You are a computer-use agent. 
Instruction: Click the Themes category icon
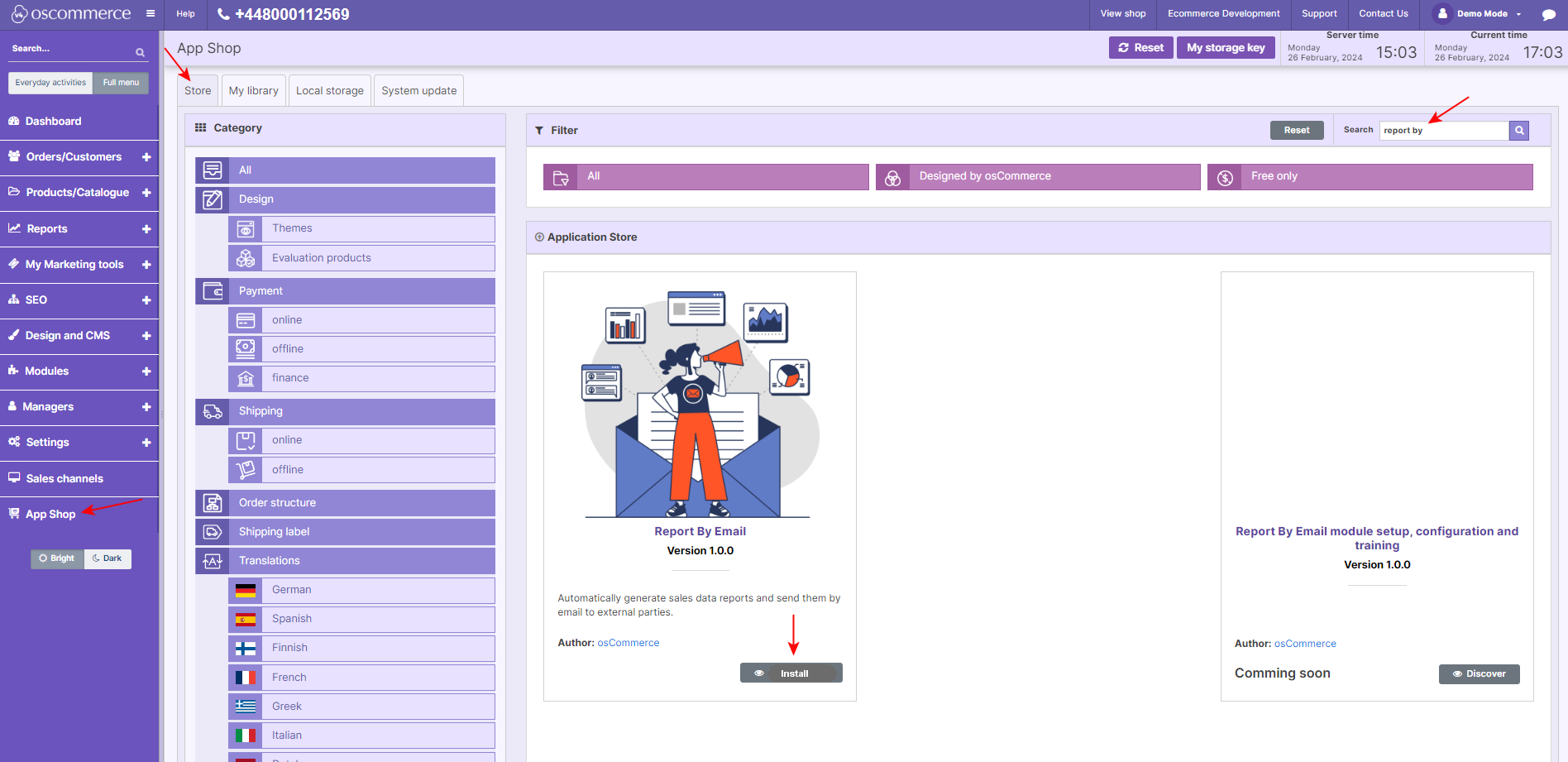pyautogui.click(x=246, y=228)
